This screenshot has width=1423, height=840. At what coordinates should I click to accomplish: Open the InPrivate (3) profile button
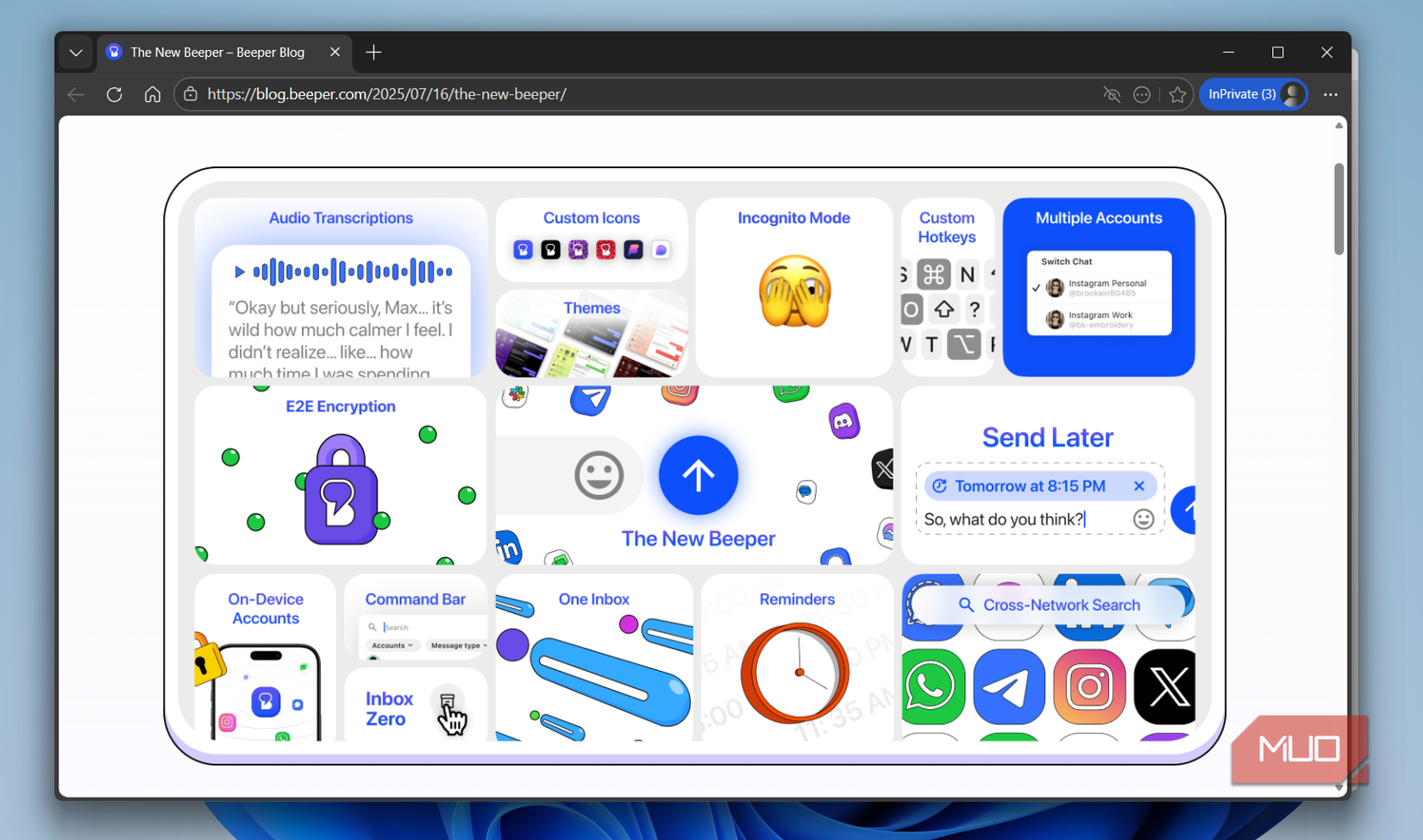(1254, 94)
